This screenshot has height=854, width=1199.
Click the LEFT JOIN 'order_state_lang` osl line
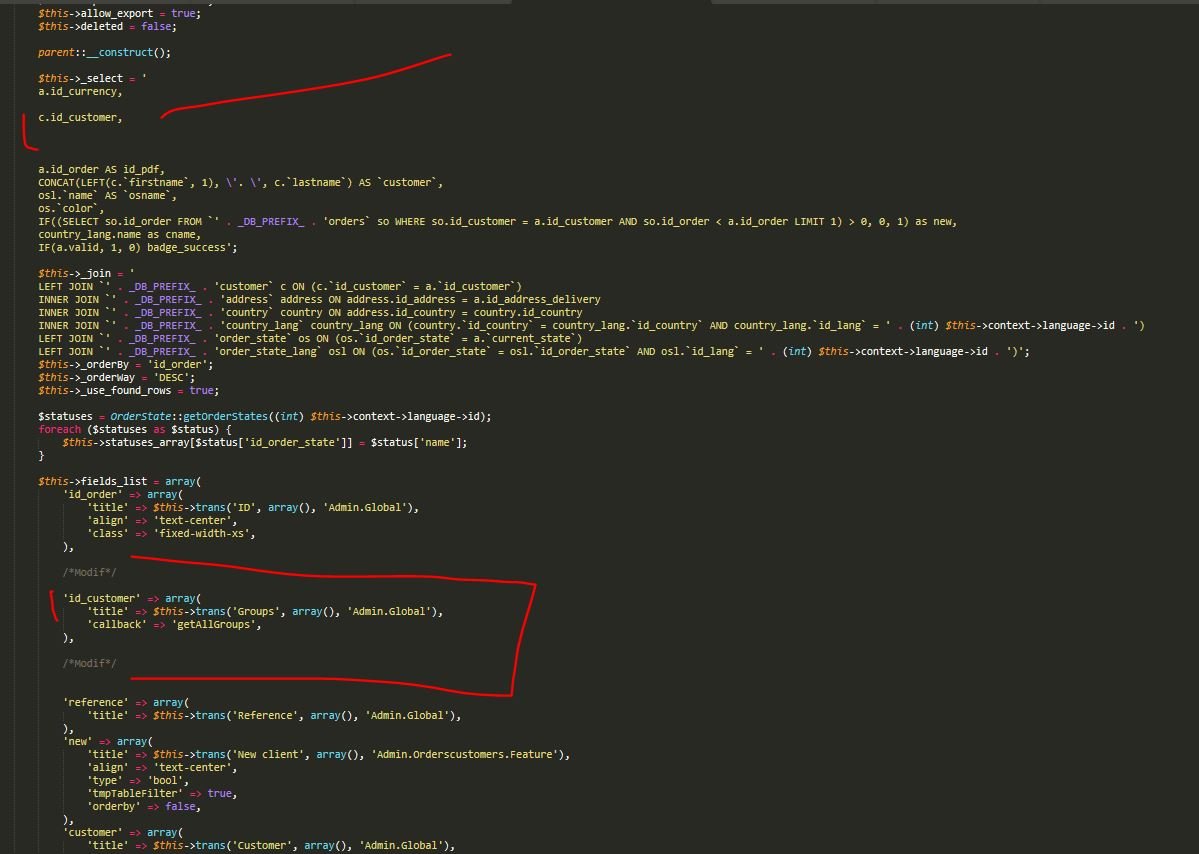[x=534, y=352]
